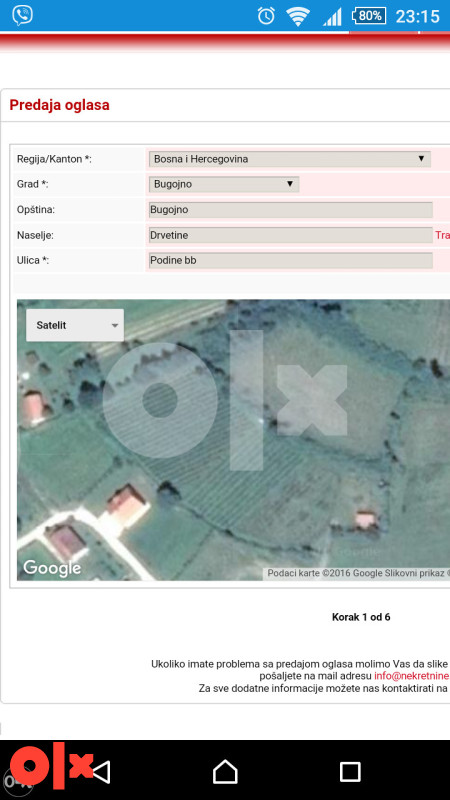Open the info@nekretnine email link
This screenshot has height=800, width=450.
coord(412,676)
